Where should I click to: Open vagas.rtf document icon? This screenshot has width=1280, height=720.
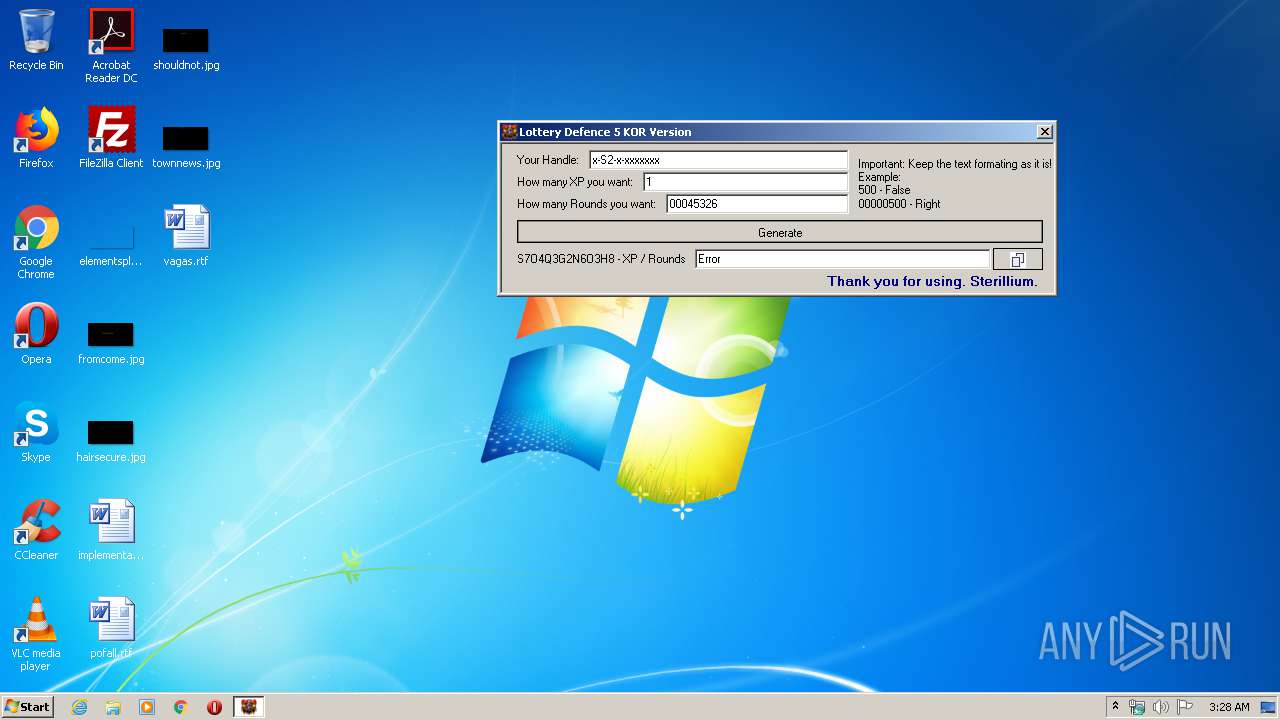click(x=186, y=236)
